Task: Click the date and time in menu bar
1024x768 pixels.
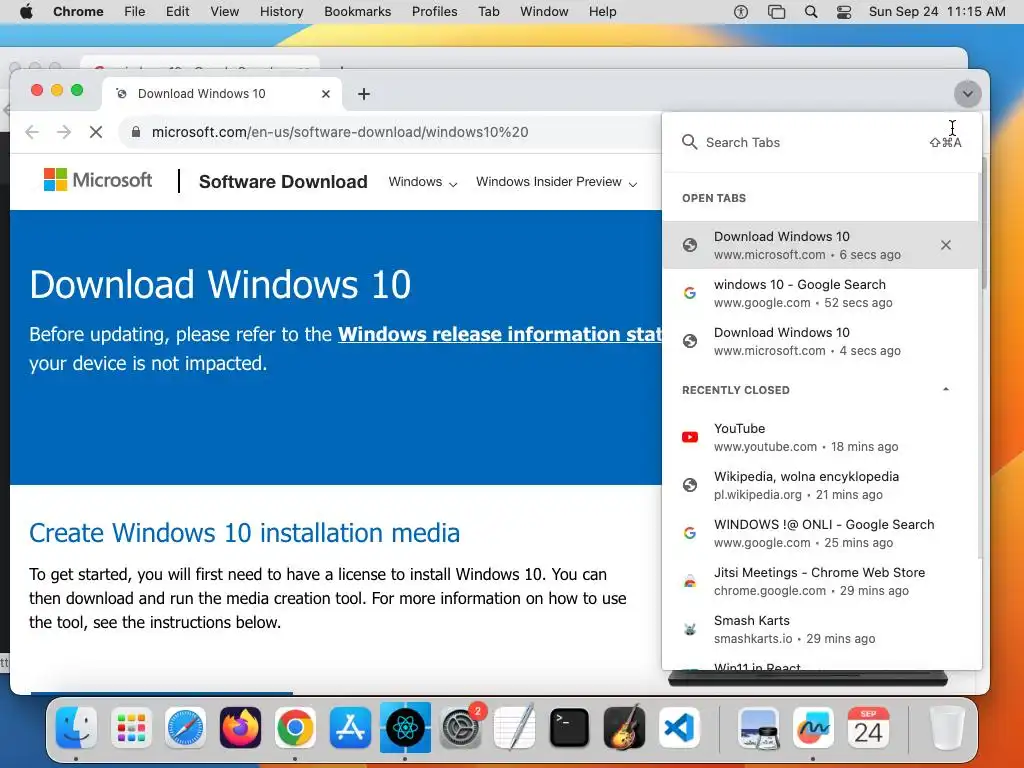Action: [x=937, y=11]
